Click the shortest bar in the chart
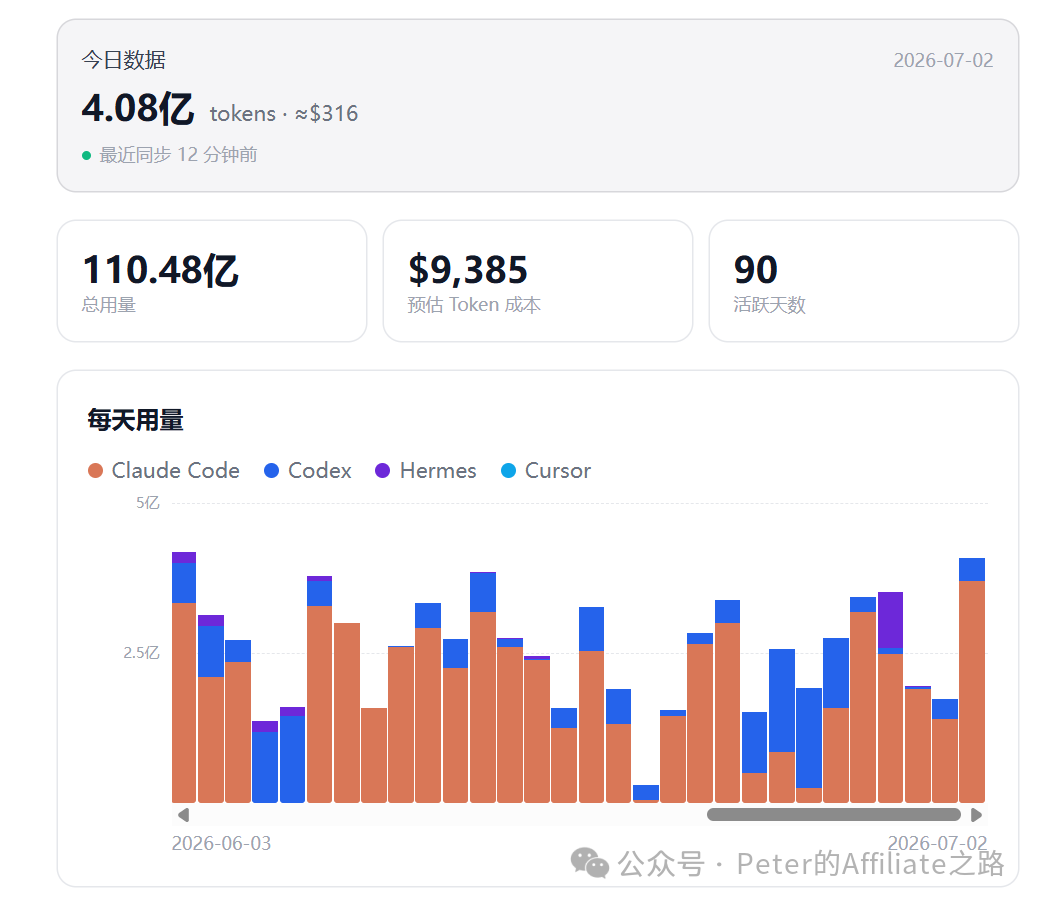 tap(645, 793)
